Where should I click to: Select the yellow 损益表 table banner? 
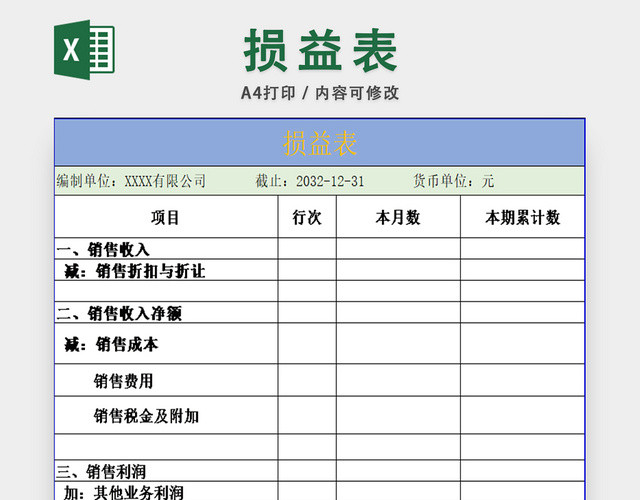320,143
